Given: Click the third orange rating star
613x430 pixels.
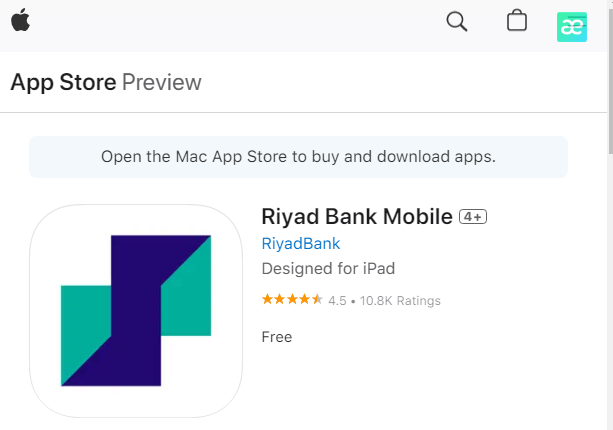Looking at the screenshot, I should coord(292,299).
